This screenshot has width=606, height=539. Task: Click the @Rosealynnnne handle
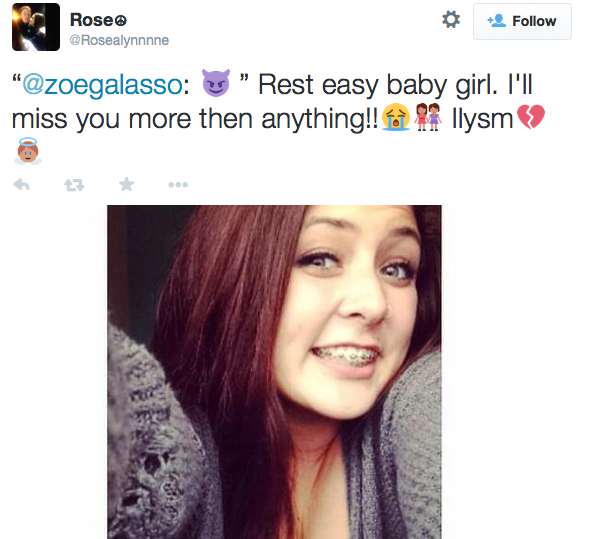pos(119,40)
